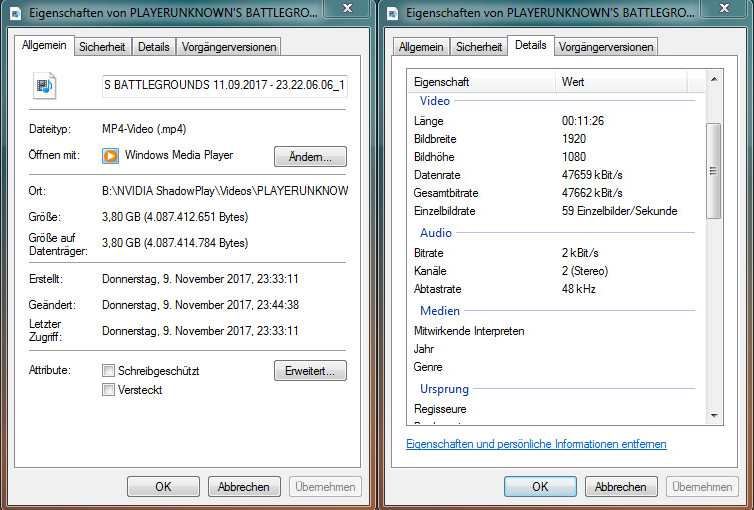Image resolution: width=754 pixels, height=510 pixels.
Task: Select the Gesamtbitrate value 47662 kBit/s
Action: tap(592, 193)
